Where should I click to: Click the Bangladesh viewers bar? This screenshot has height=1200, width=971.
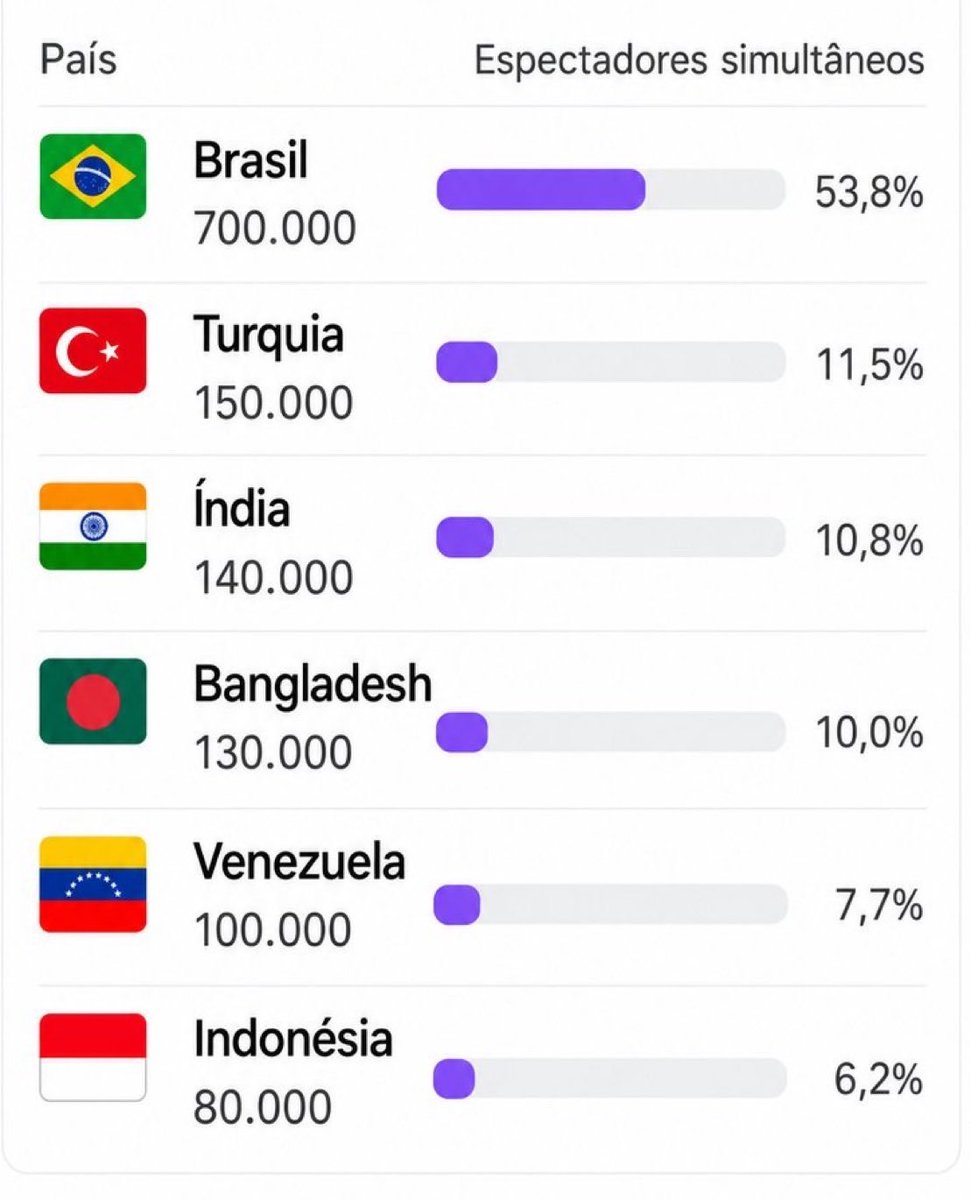point(611,732)
